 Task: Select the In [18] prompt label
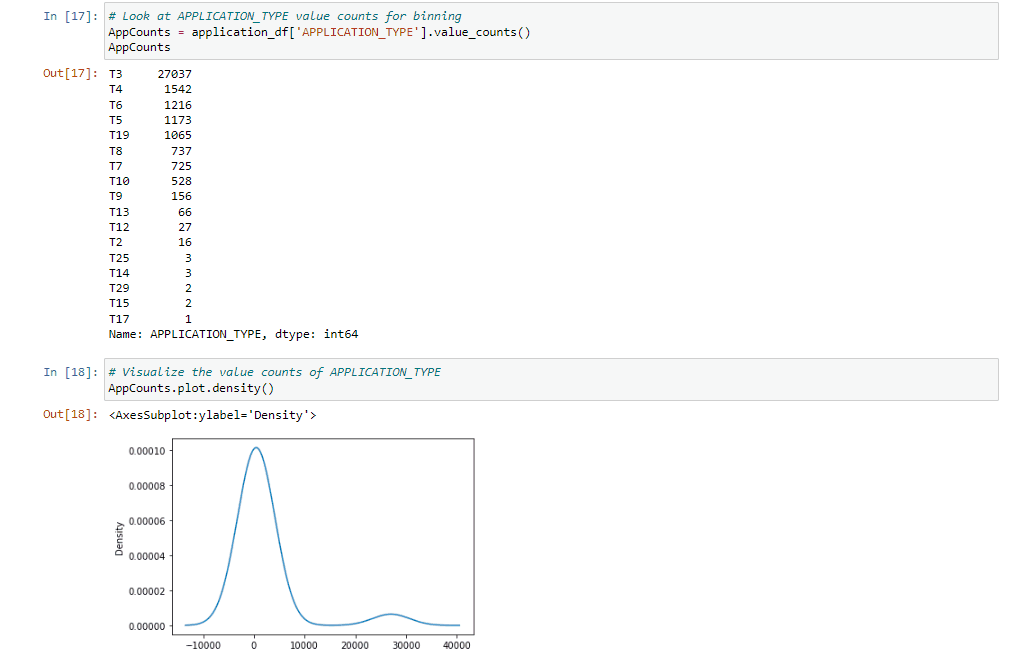point(71,372)
